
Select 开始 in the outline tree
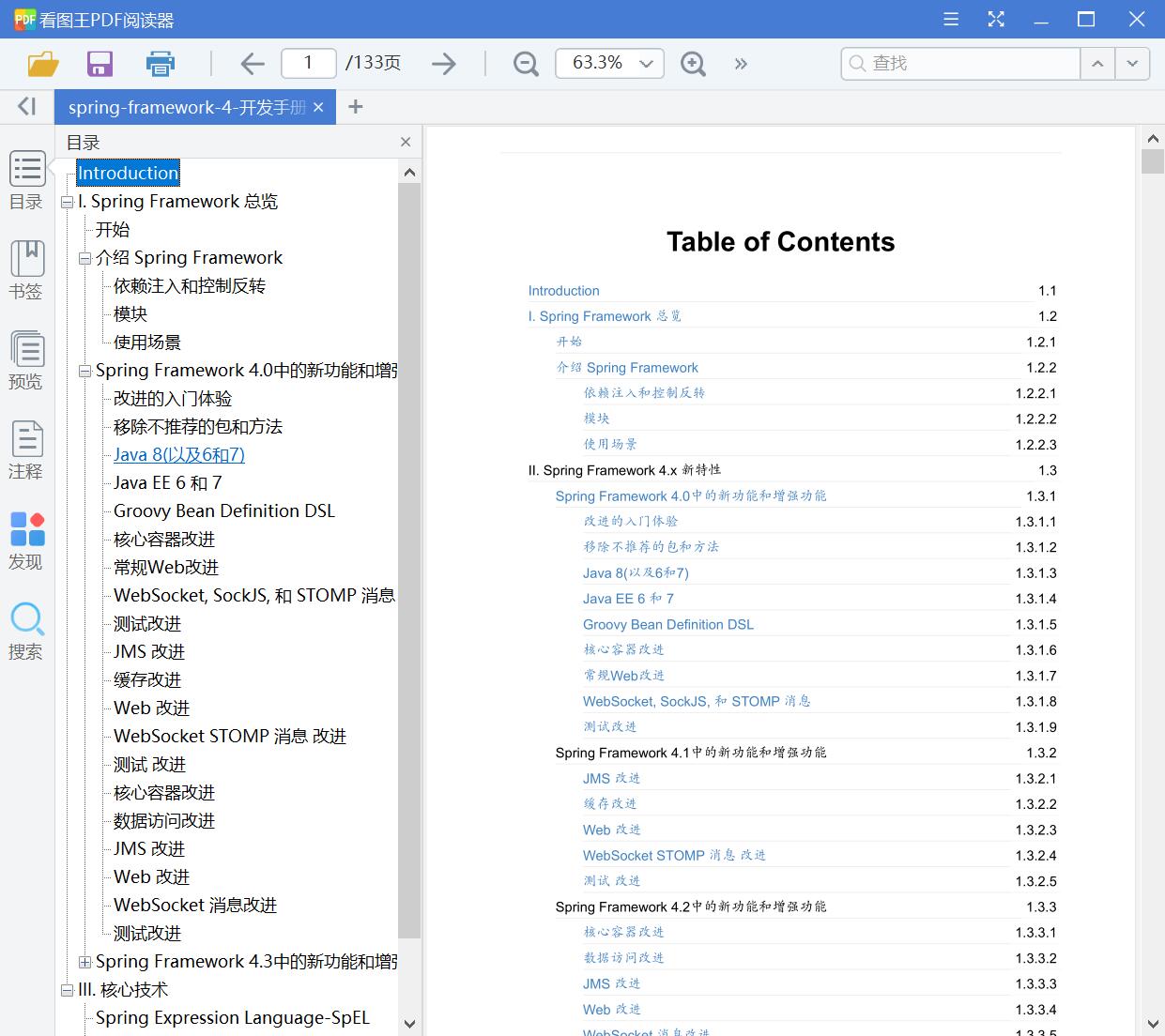coord(113,230)
